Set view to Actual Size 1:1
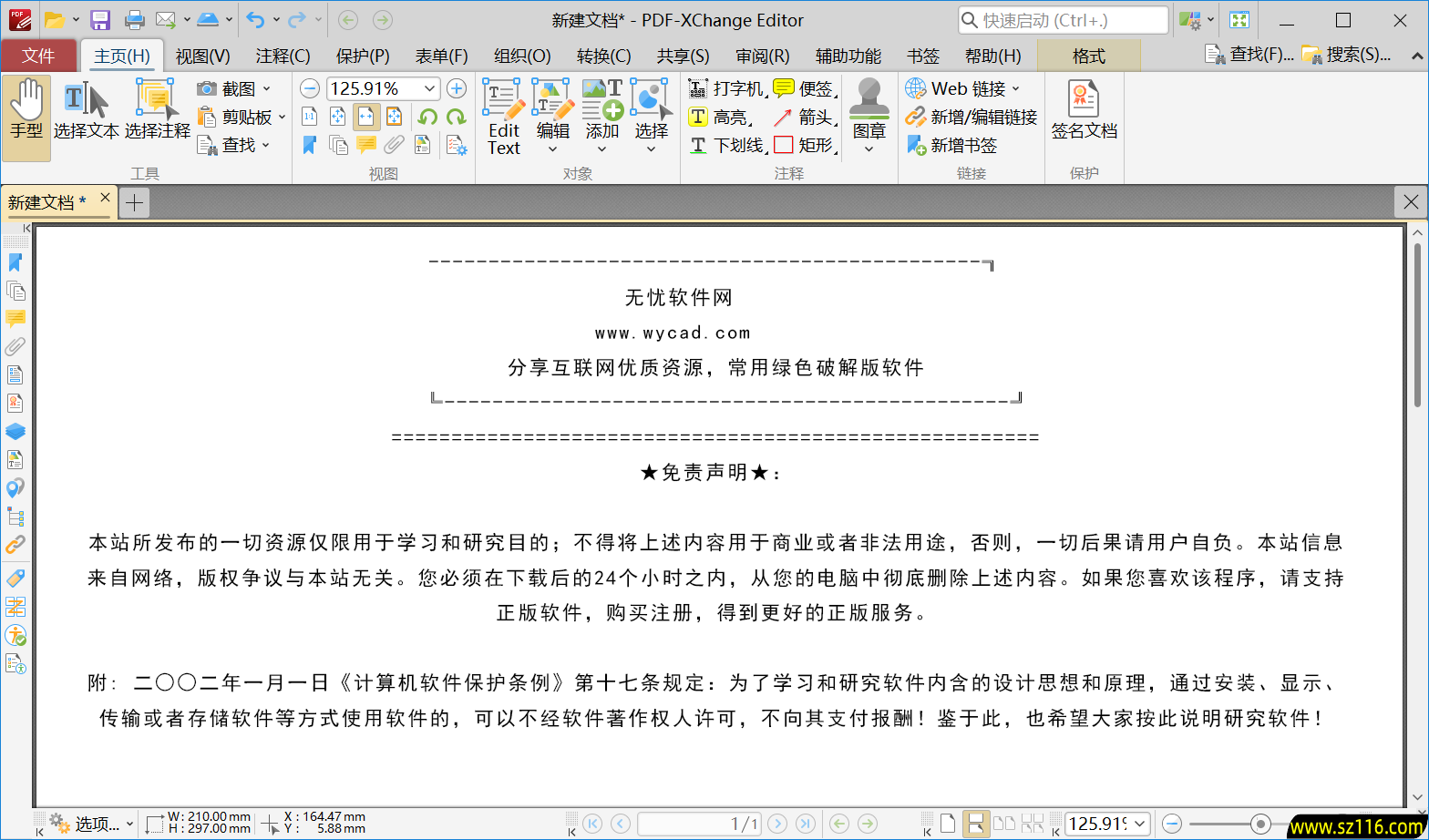Viewport: 1429px width, 840px height. coord(310,117)
